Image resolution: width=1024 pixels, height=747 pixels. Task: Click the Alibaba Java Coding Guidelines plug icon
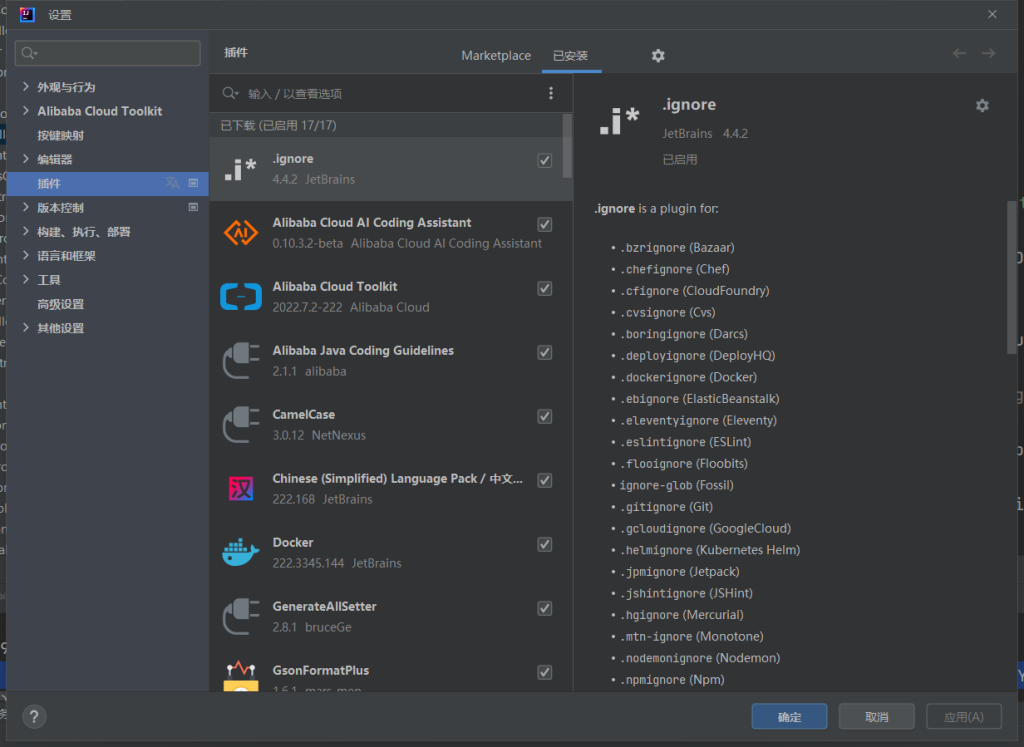coord(240,360)
